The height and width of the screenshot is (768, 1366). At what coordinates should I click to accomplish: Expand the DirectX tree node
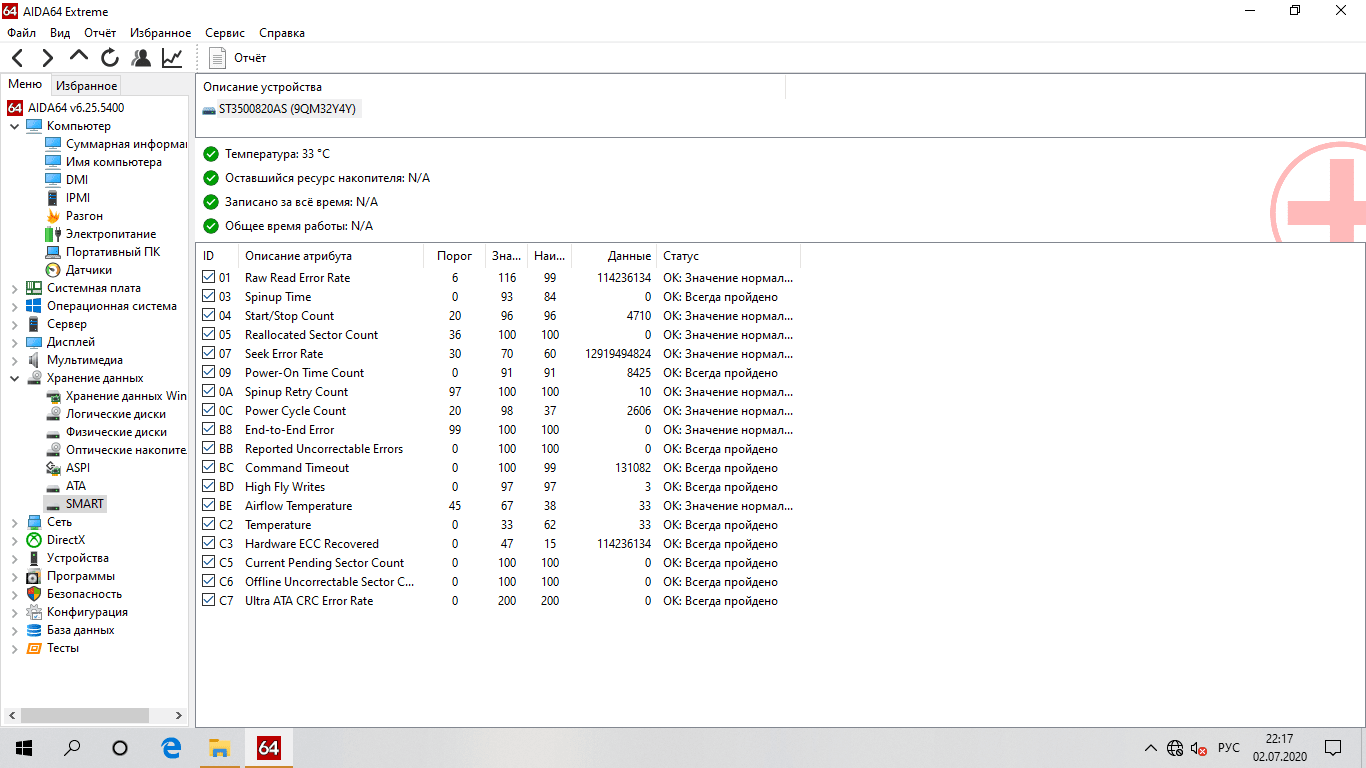pos(14,540)
